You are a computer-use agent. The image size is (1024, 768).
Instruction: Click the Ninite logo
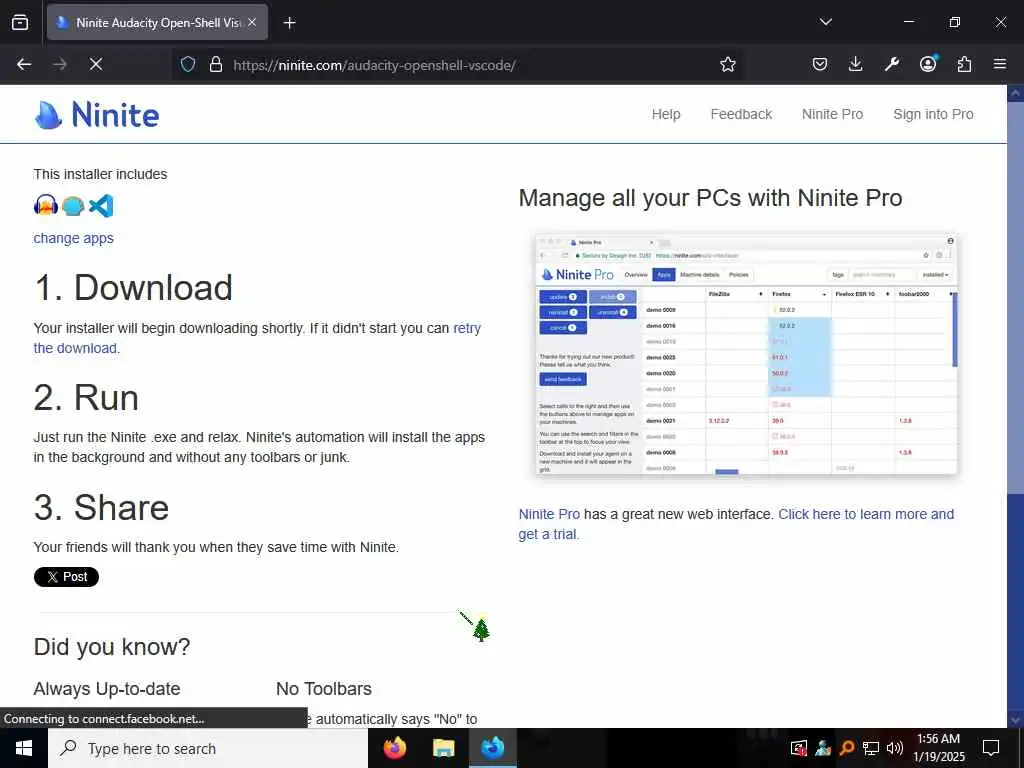click(x=97, y=115)
